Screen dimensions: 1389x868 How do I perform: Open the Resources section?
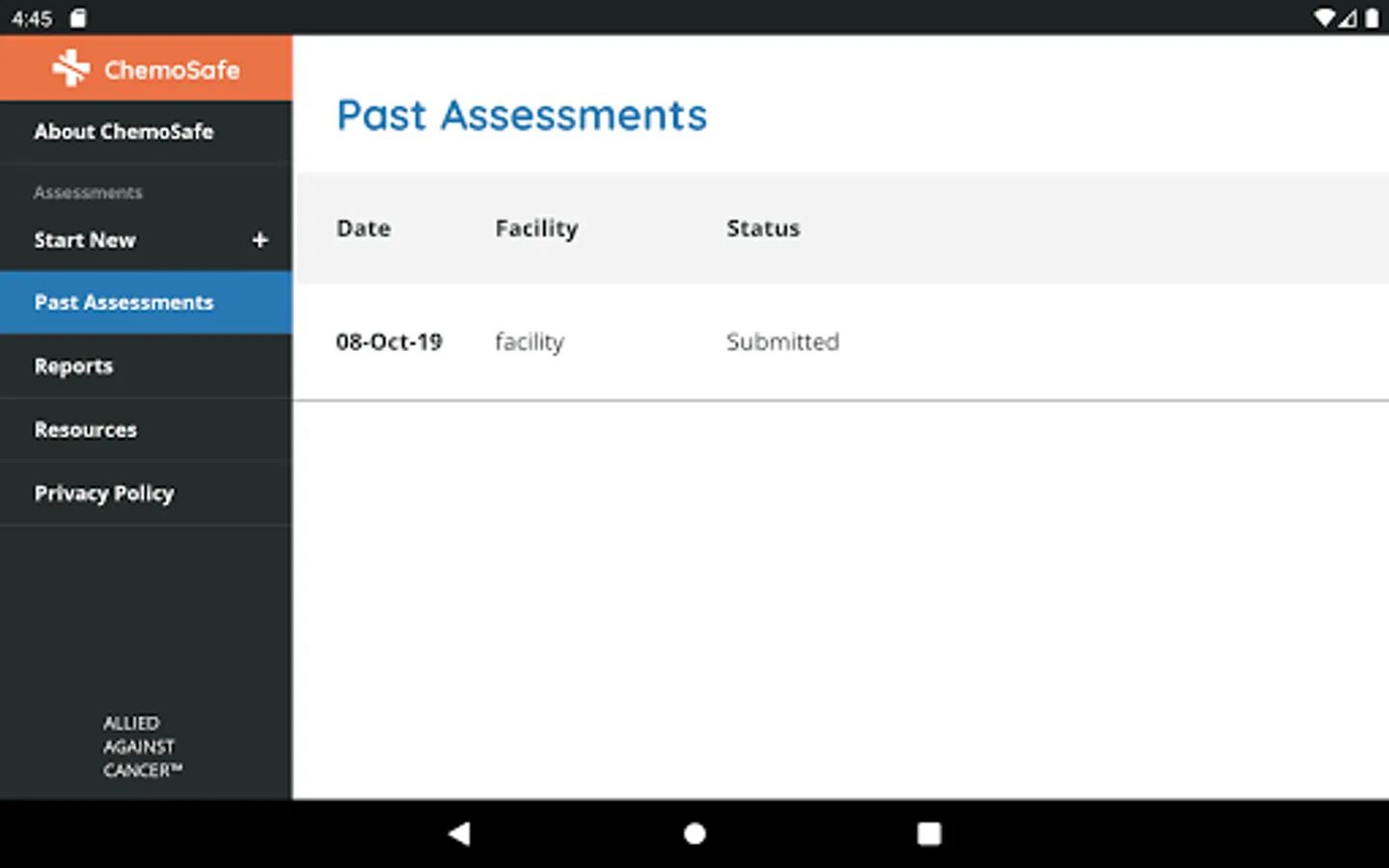(x=146, y=430)
